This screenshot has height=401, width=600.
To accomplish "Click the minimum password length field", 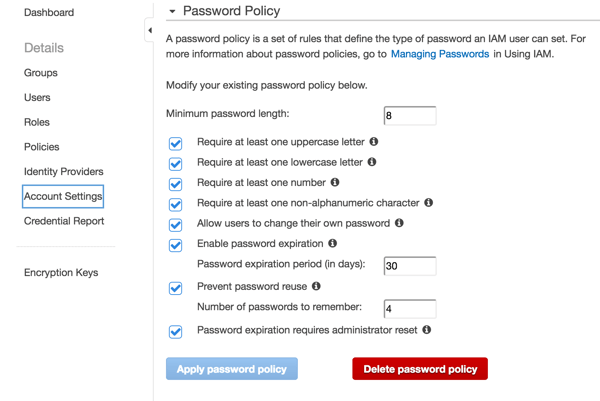I will pos(409,115).
